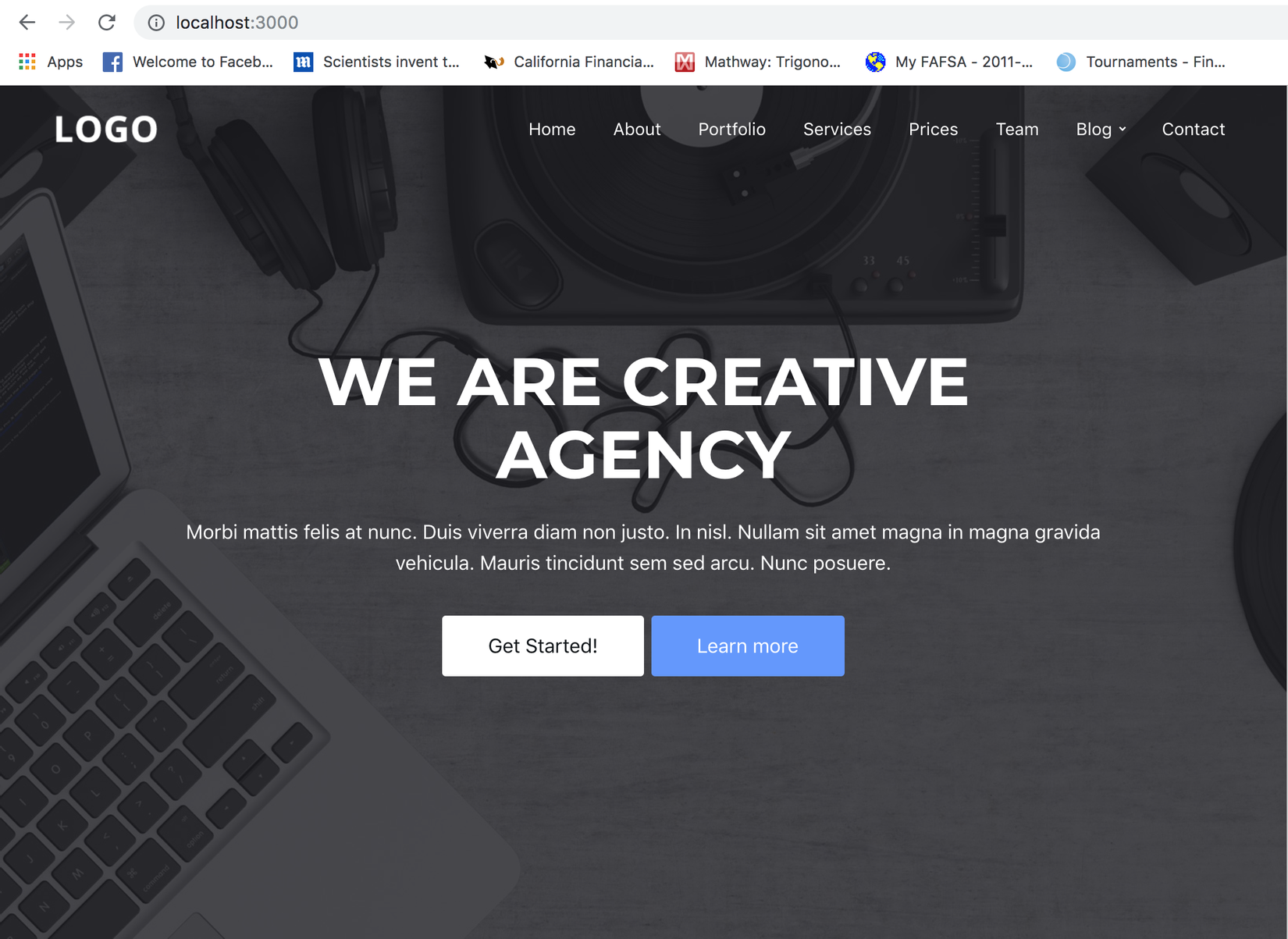Screen dimensions: 1288x939
Task: Click the browser forward arrow
Action: tap(67, 23)
